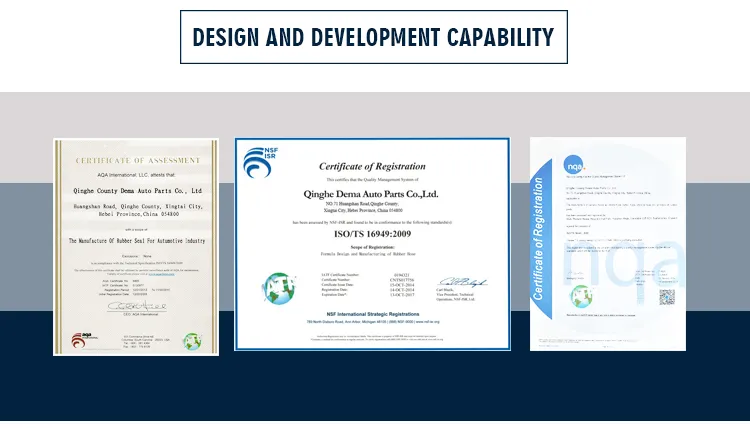The width and height of the screenshot is (750, 428).
Task: Click 'CERTIFICATE OF ASSESSMENT' gold title
Action: [138, 160]
